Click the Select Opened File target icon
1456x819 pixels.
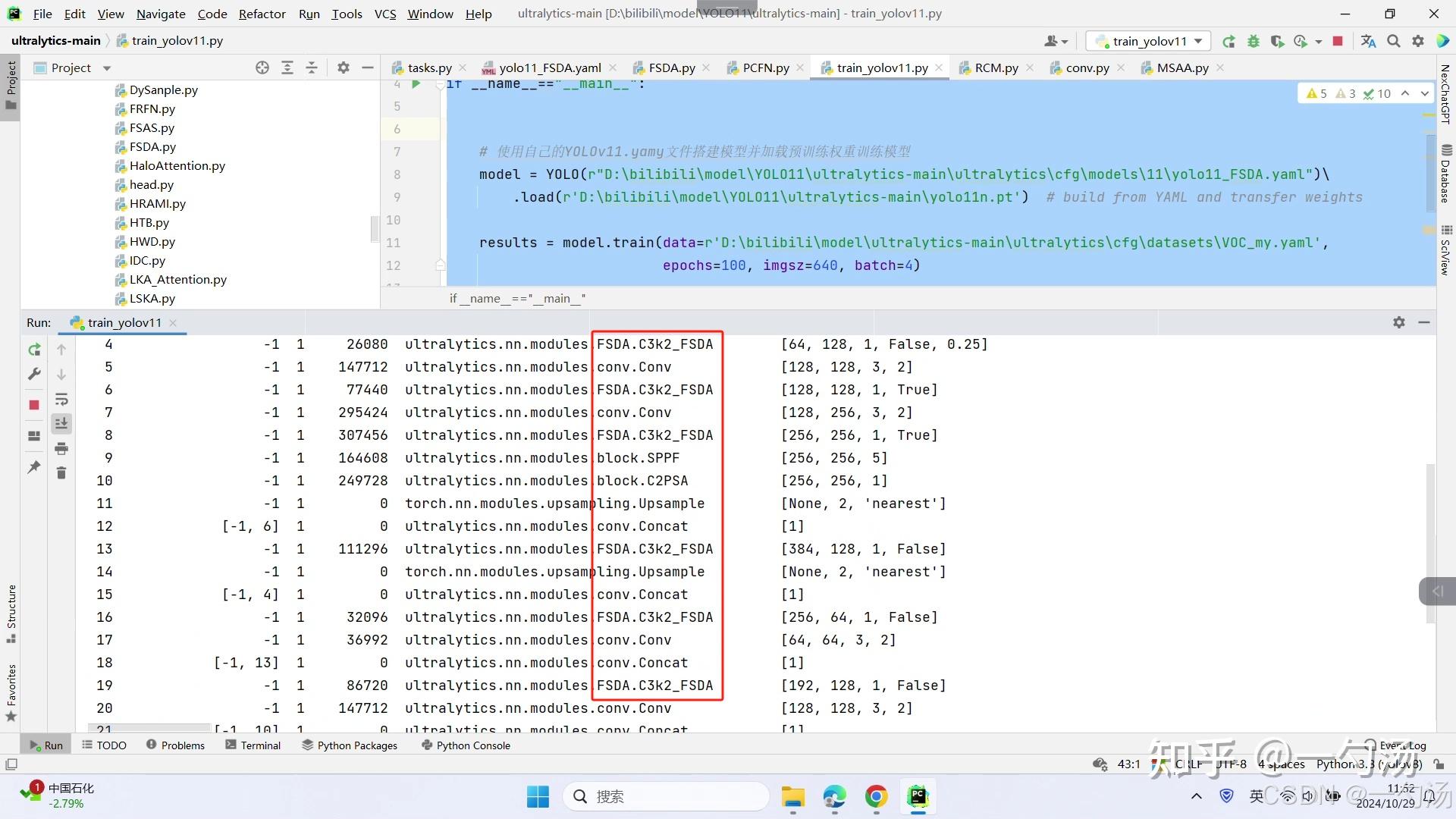pos(262,68)
